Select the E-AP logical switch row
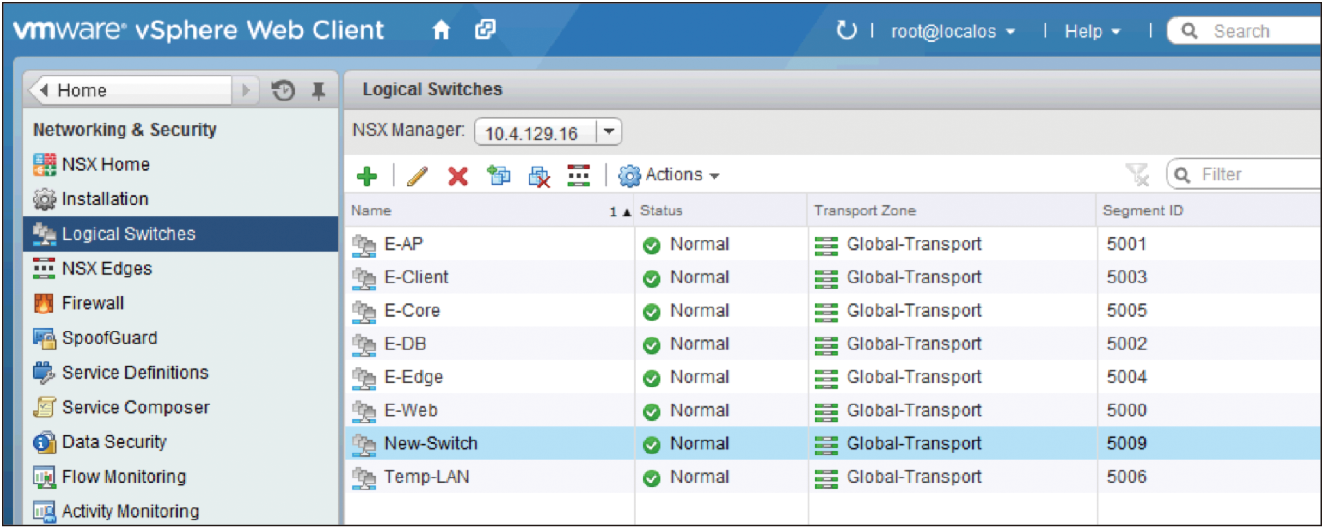Image resolution: width=1325 pixels, height=530 pixels. coord(834,244)
